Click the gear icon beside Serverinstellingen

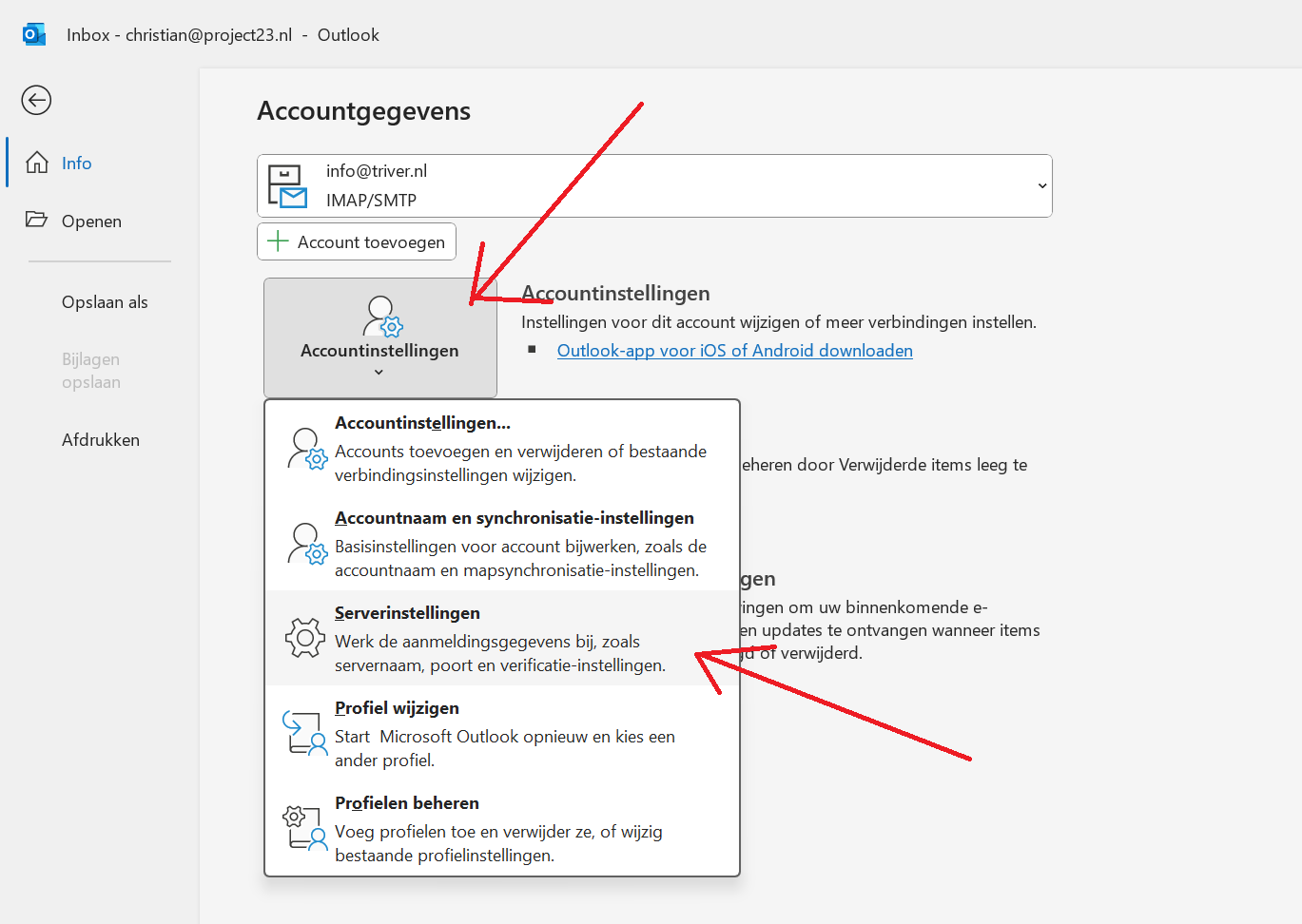pyautogui.click(x=305, y=638)
